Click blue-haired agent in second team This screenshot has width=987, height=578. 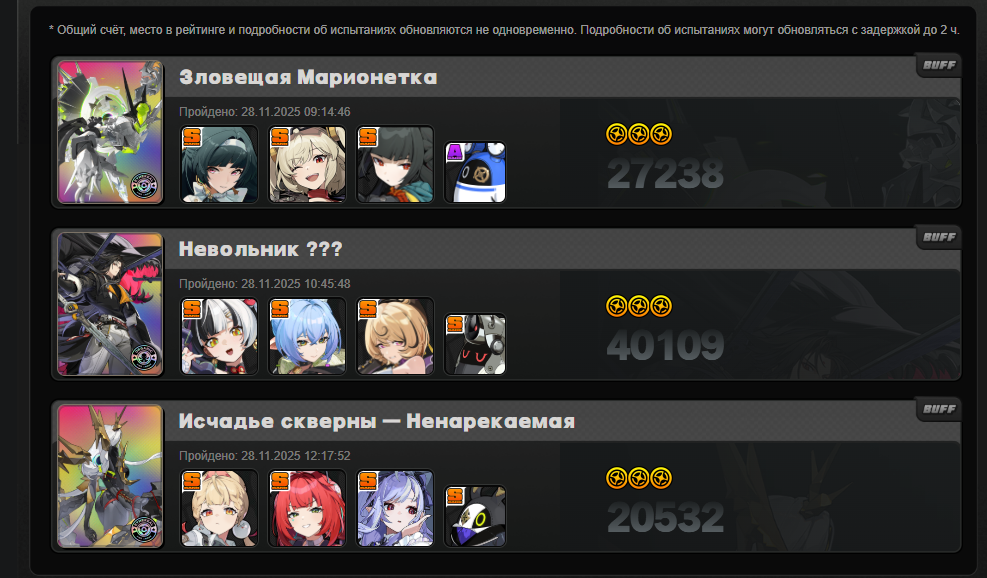[307, 336]
